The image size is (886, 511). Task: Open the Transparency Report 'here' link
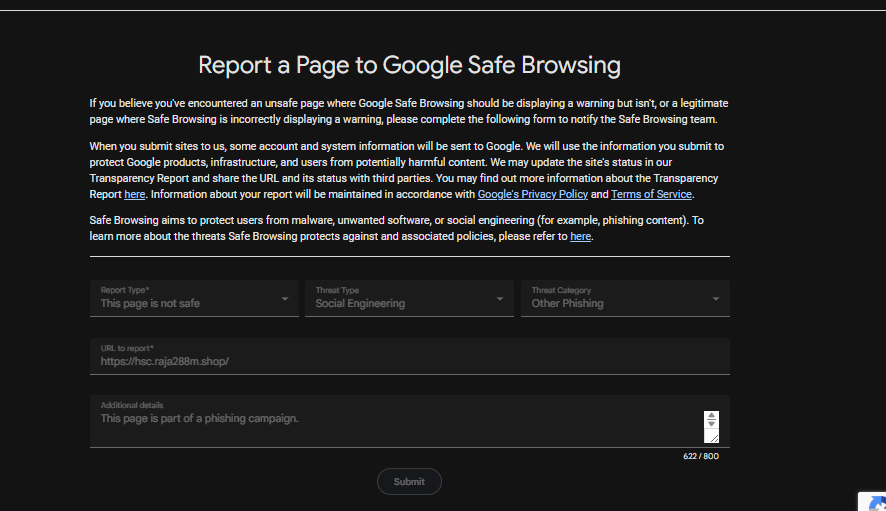click(134, 194)
